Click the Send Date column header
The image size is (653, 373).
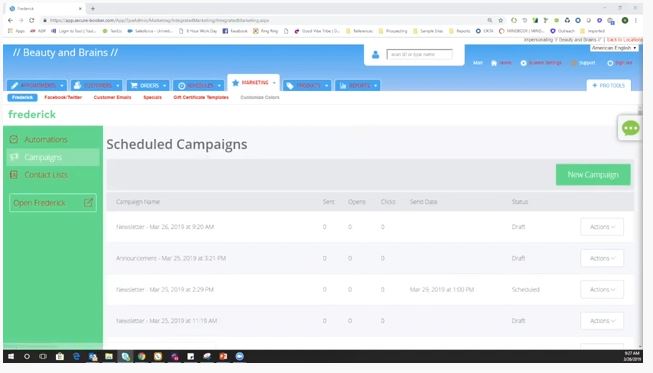[x=424, y=202]
